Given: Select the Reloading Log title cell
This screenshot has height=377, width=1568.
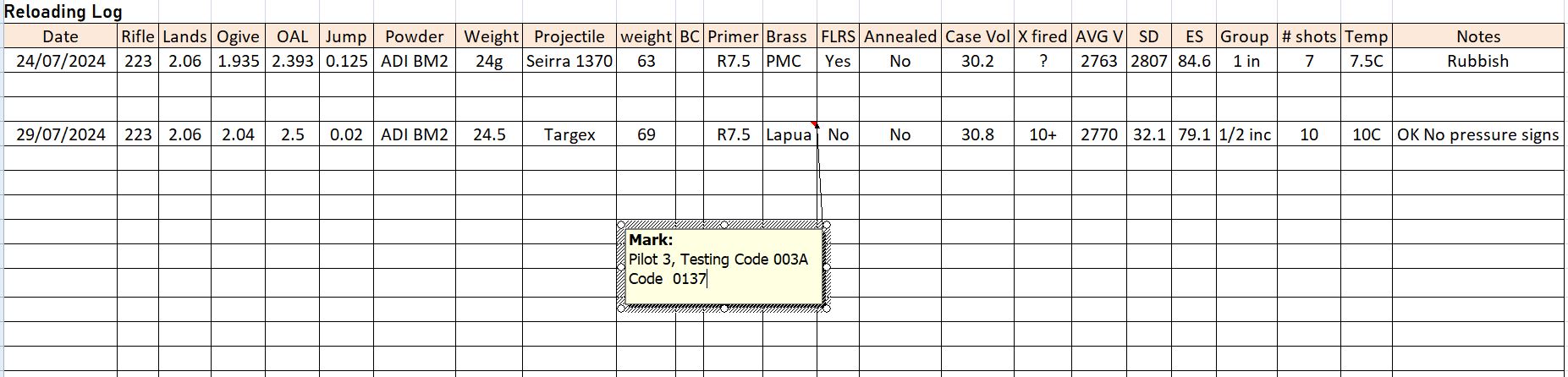Looking at the screenshot, I should 63,12.
